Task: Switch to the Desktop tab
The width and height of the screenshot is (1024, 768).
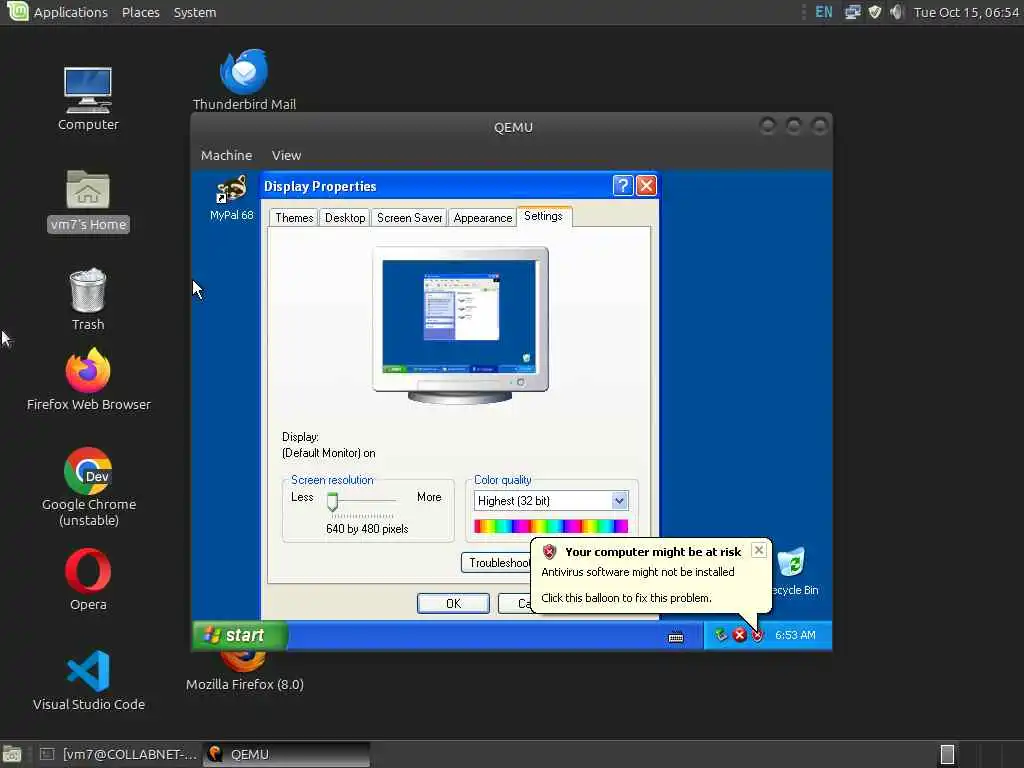Action: pyautogui.click(x=345, y=217)
